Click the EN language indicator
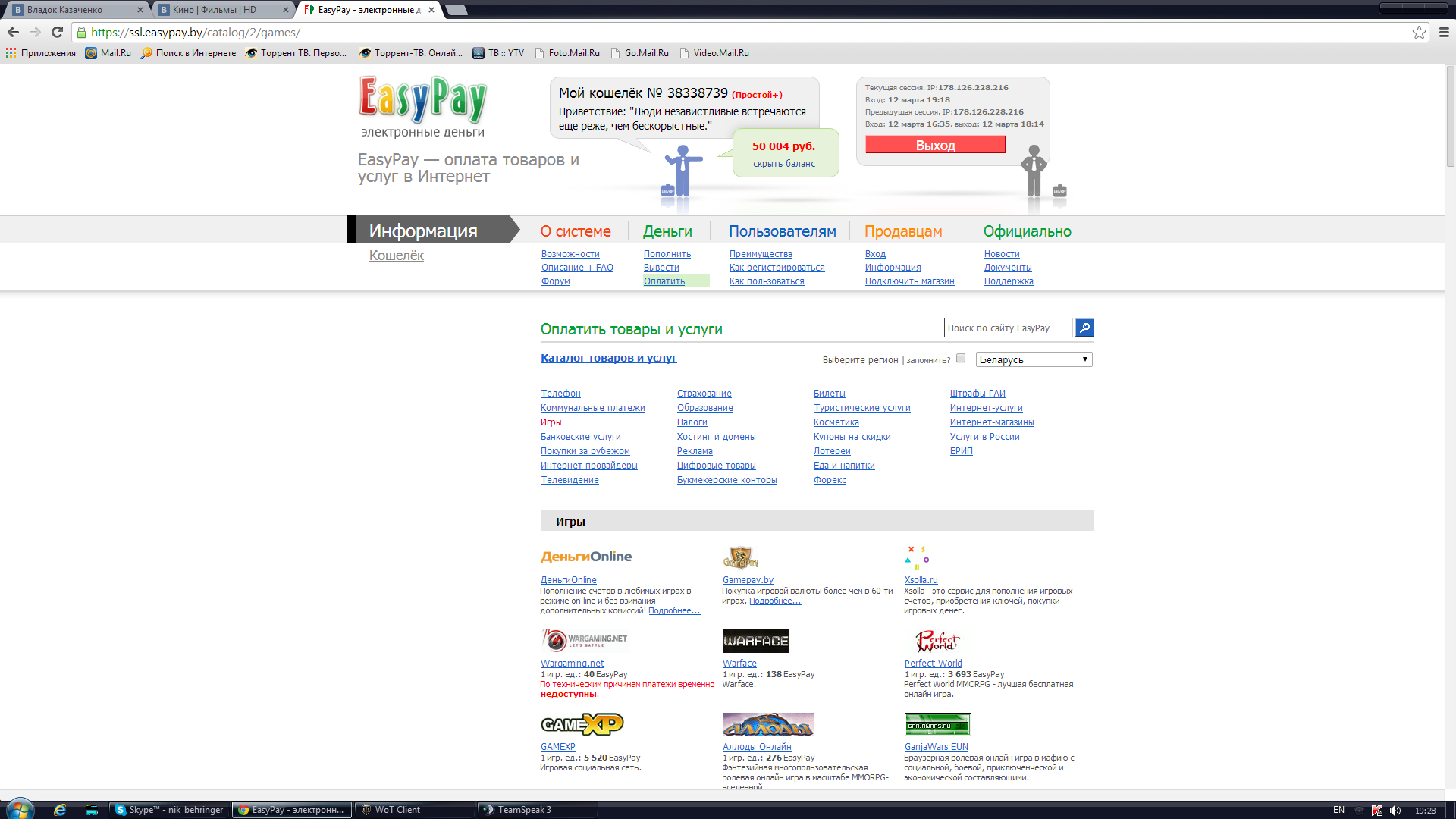 tap(1338, 810)
